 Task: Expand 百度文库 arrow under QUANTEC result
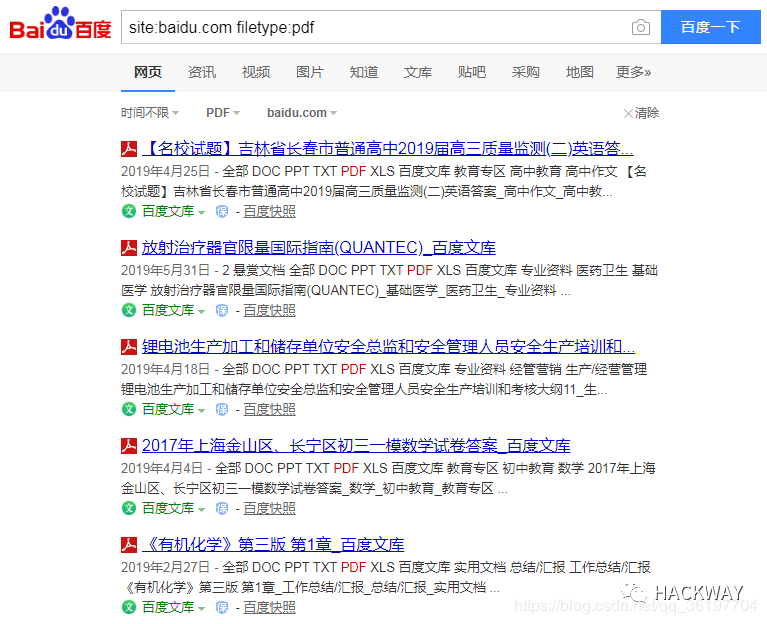pos(202,311)
